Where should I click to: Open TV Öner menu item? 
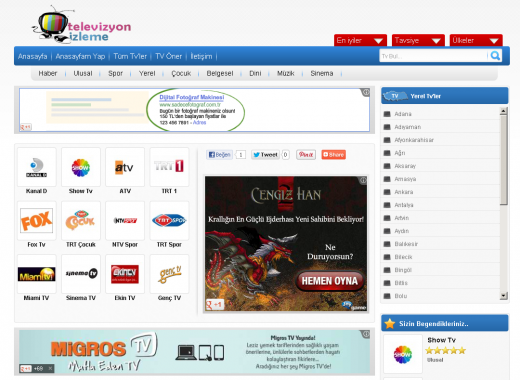[169, 56]
